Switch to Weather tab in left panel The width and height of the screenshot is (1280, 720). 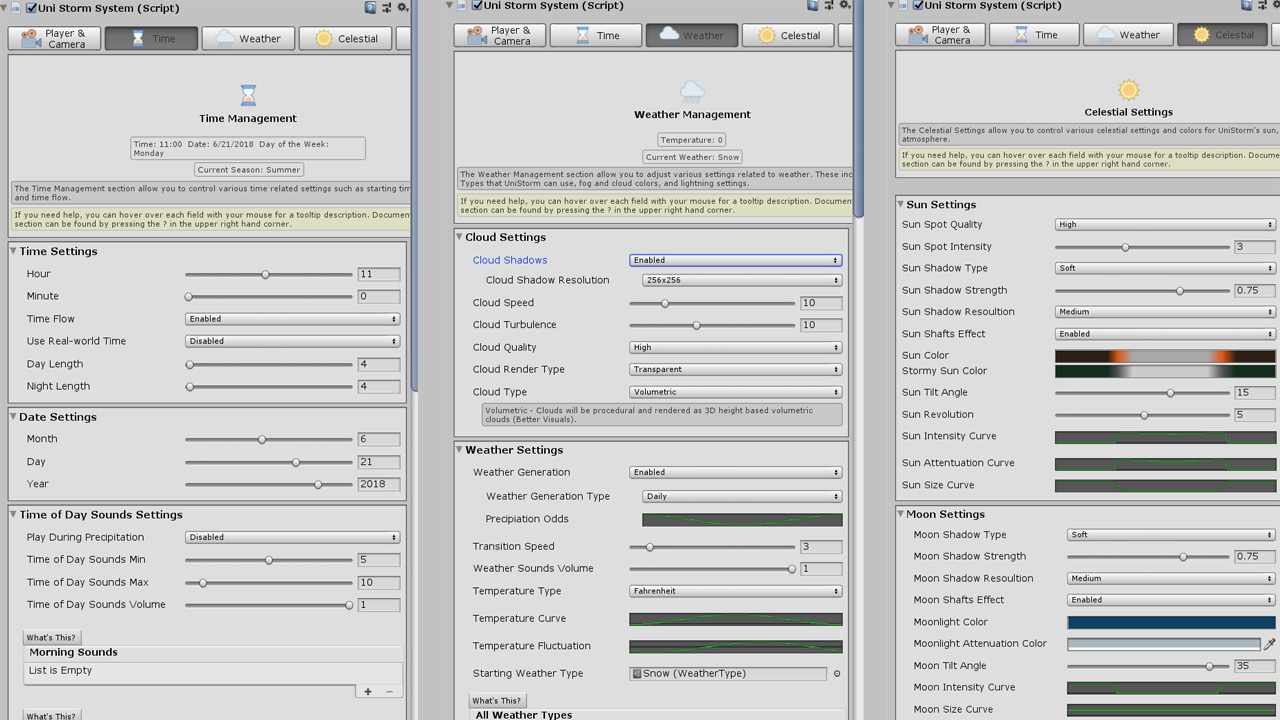(248, 39)
